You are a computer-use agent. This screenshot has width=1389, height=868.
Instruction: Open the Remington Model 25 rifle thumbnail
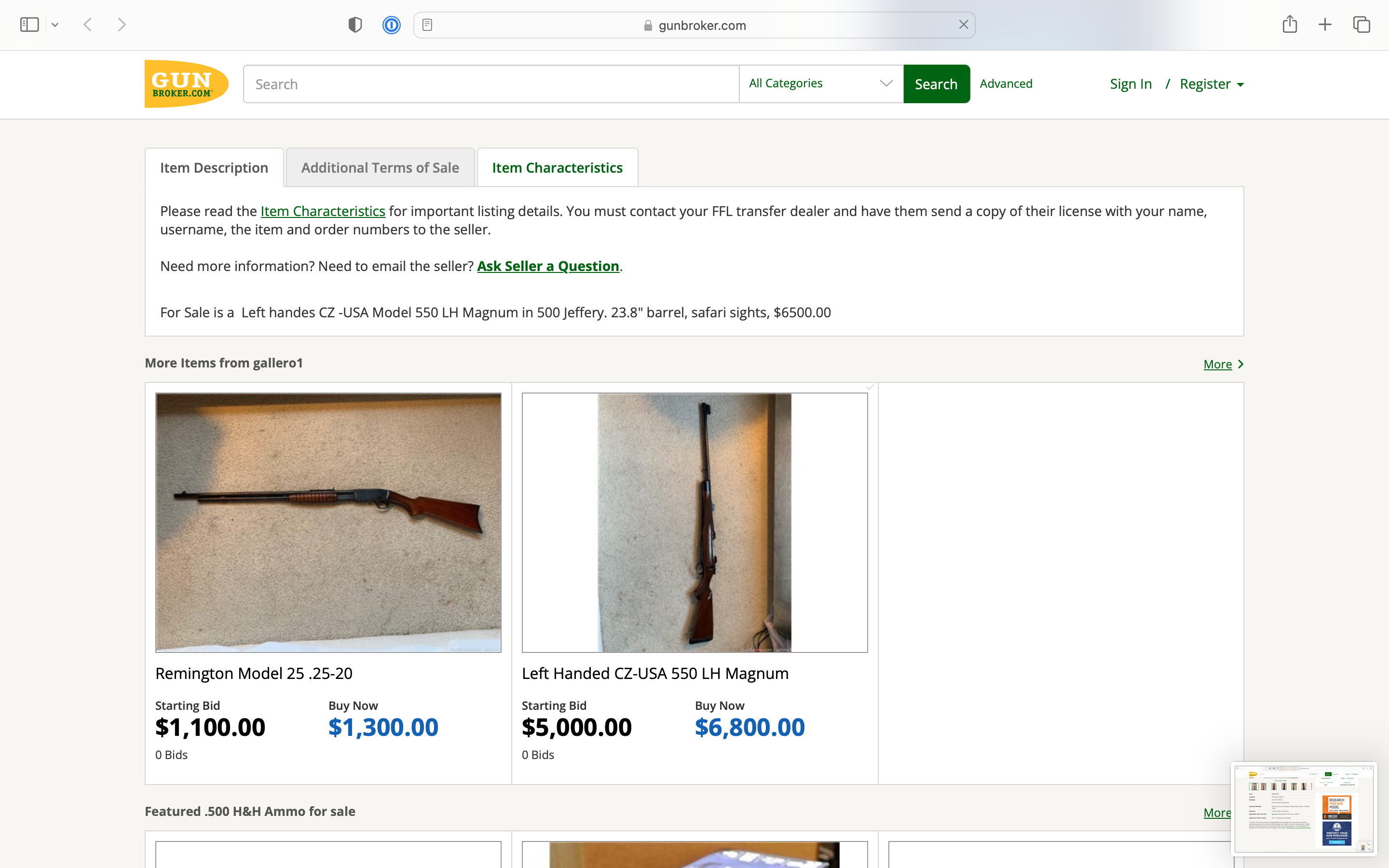[328, 522]
